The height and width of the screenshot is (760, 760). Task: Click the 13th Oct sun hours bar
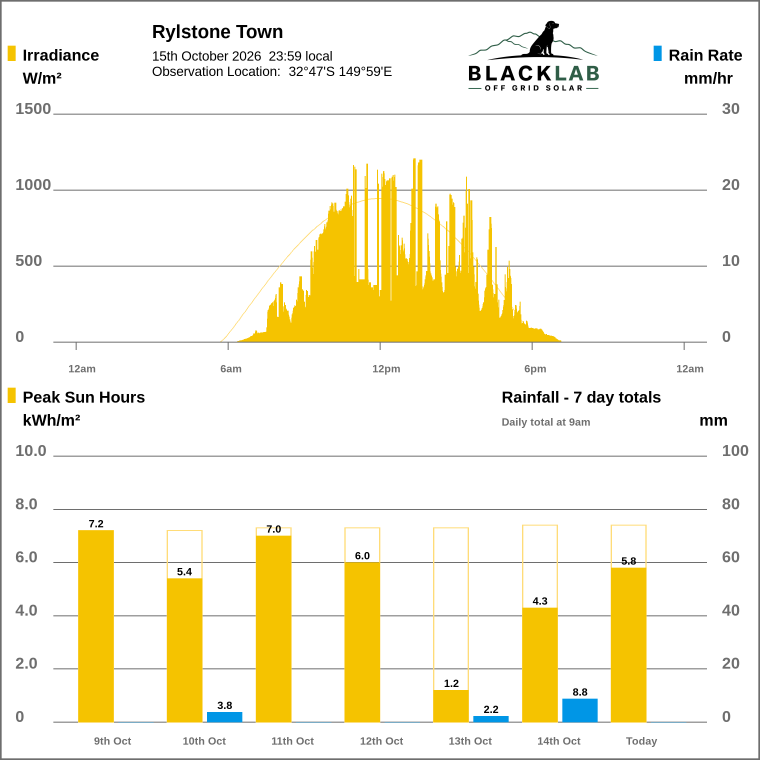point(451,706)
